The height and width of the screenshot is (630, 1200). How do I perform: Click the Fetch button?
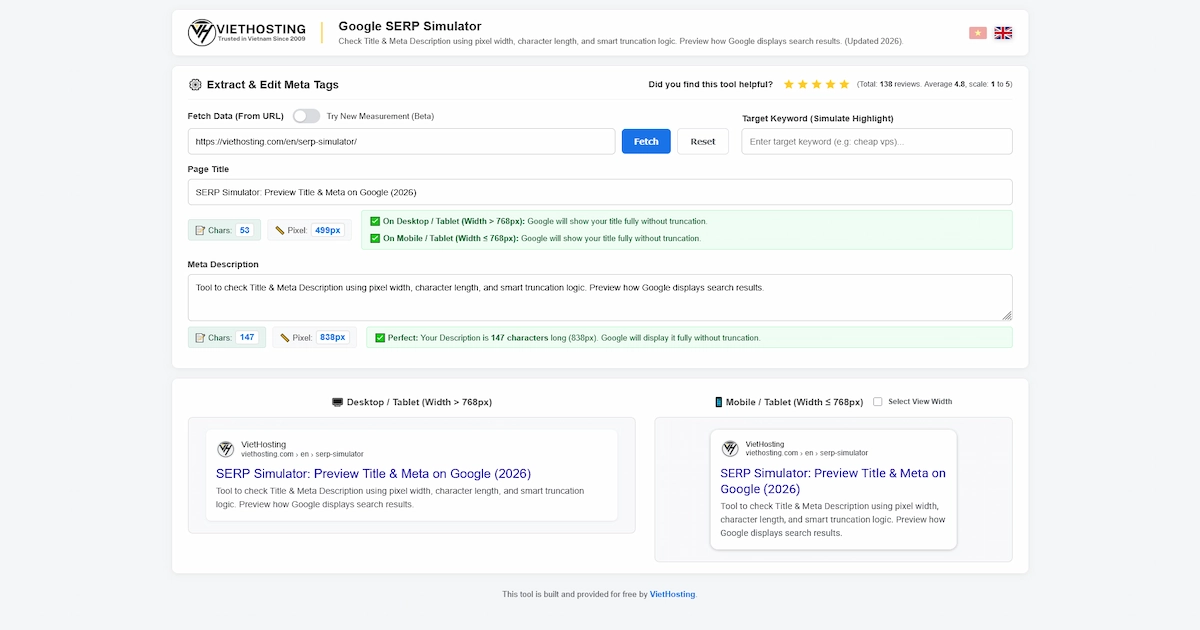[646, 141]
